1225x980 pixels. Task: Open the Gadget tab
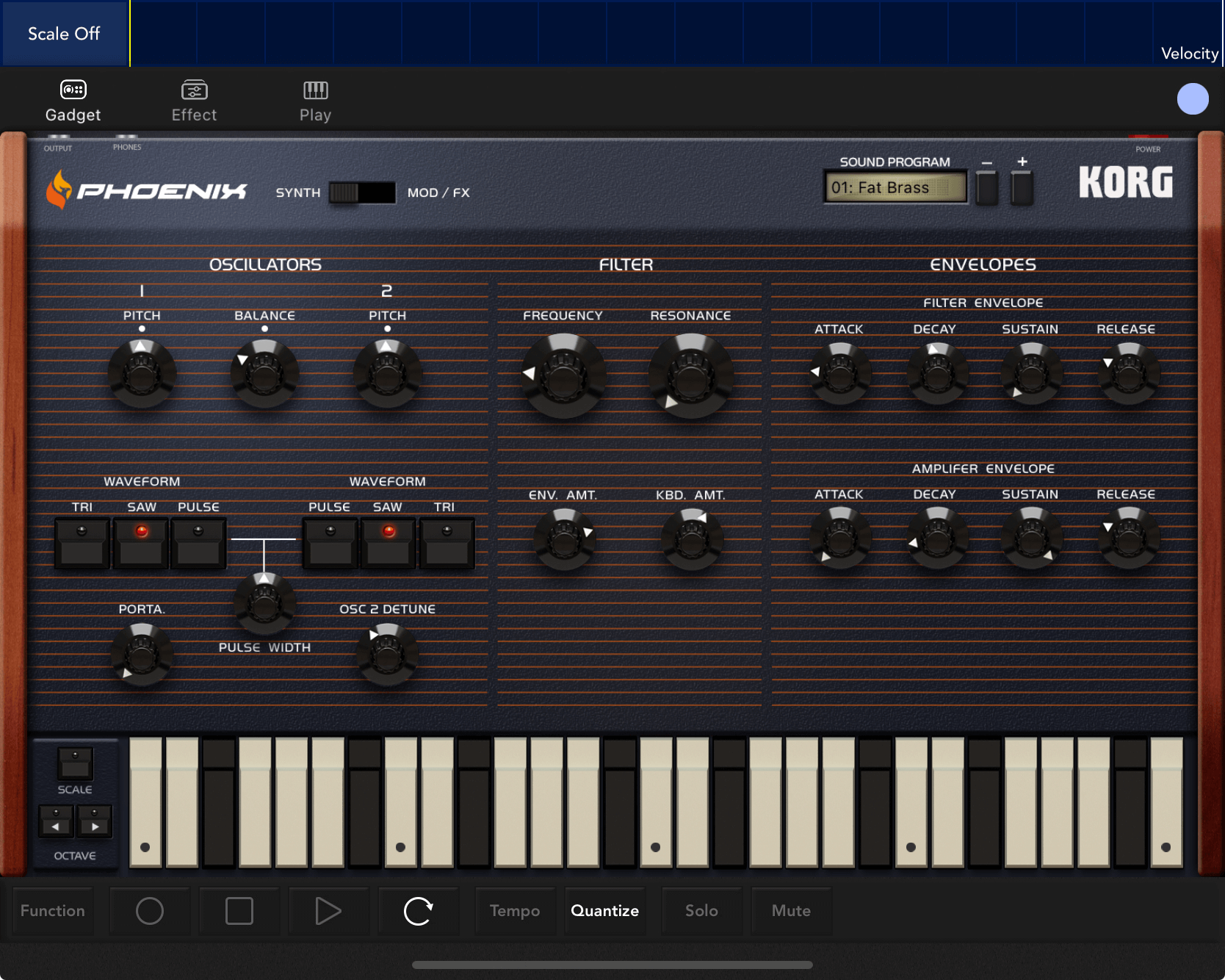click(x=73, y=101)
